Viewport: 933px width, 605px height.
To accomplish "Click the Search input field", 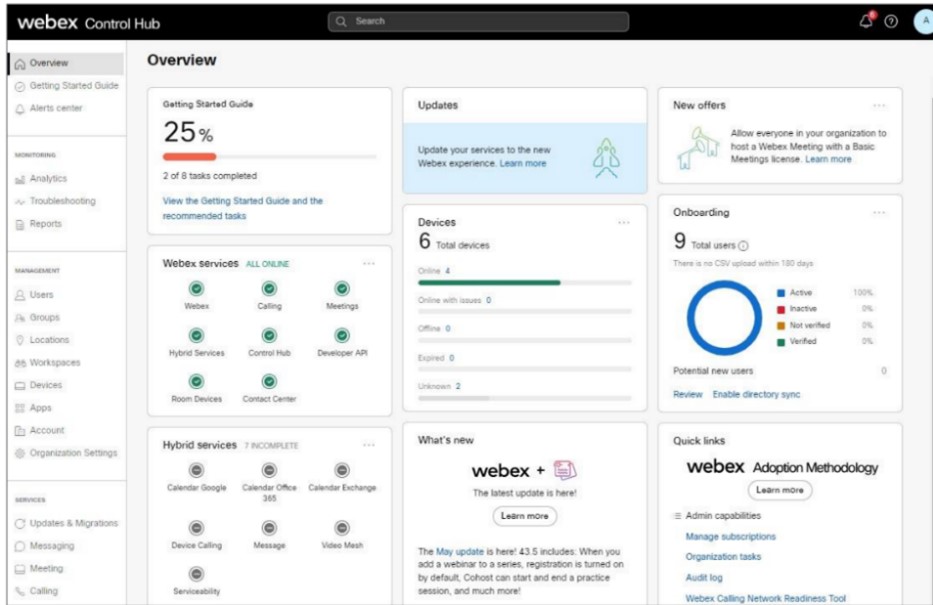I will (x=478, y=21).
